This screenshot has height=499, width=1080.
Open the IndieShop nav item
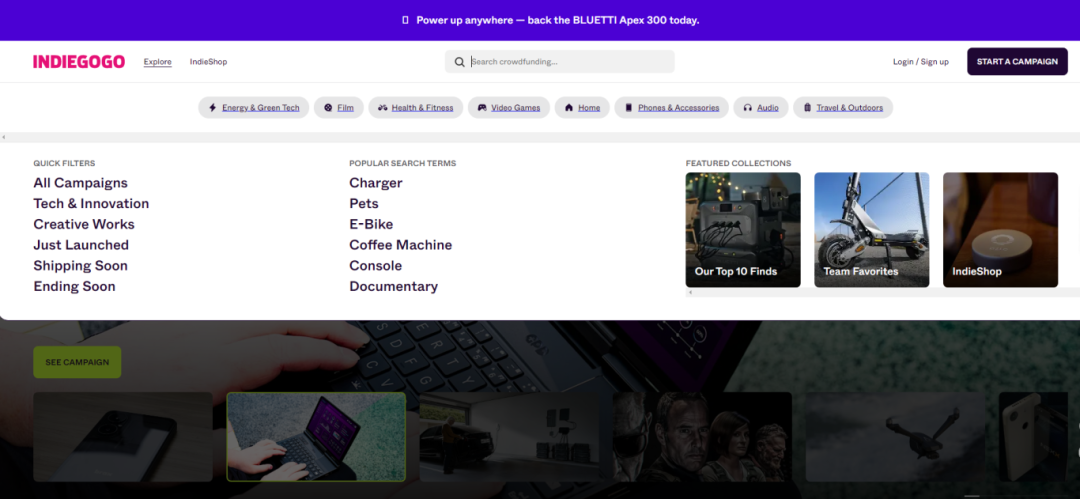(208, 62)
